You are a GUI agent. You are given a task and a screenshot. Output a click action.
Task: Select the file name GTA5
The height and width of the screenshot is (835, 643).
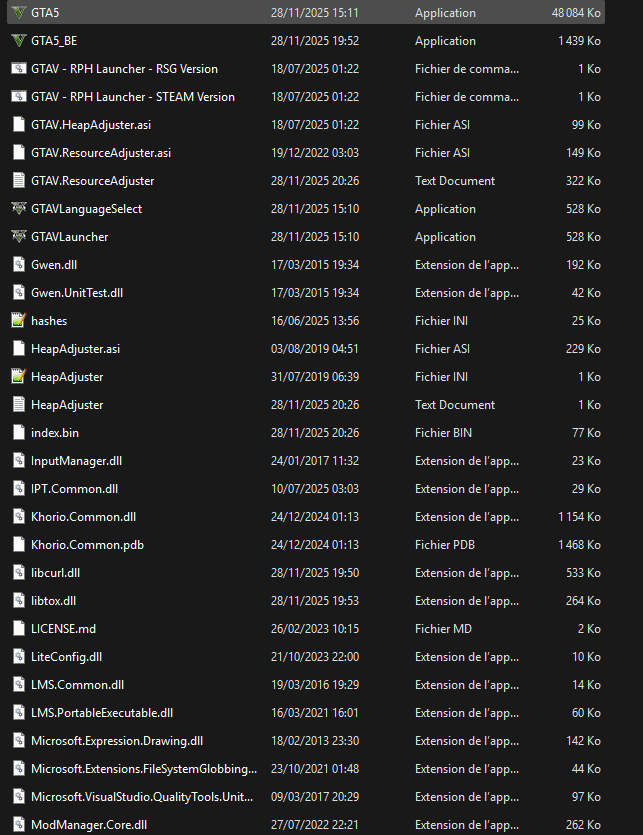tap(45, 13)
